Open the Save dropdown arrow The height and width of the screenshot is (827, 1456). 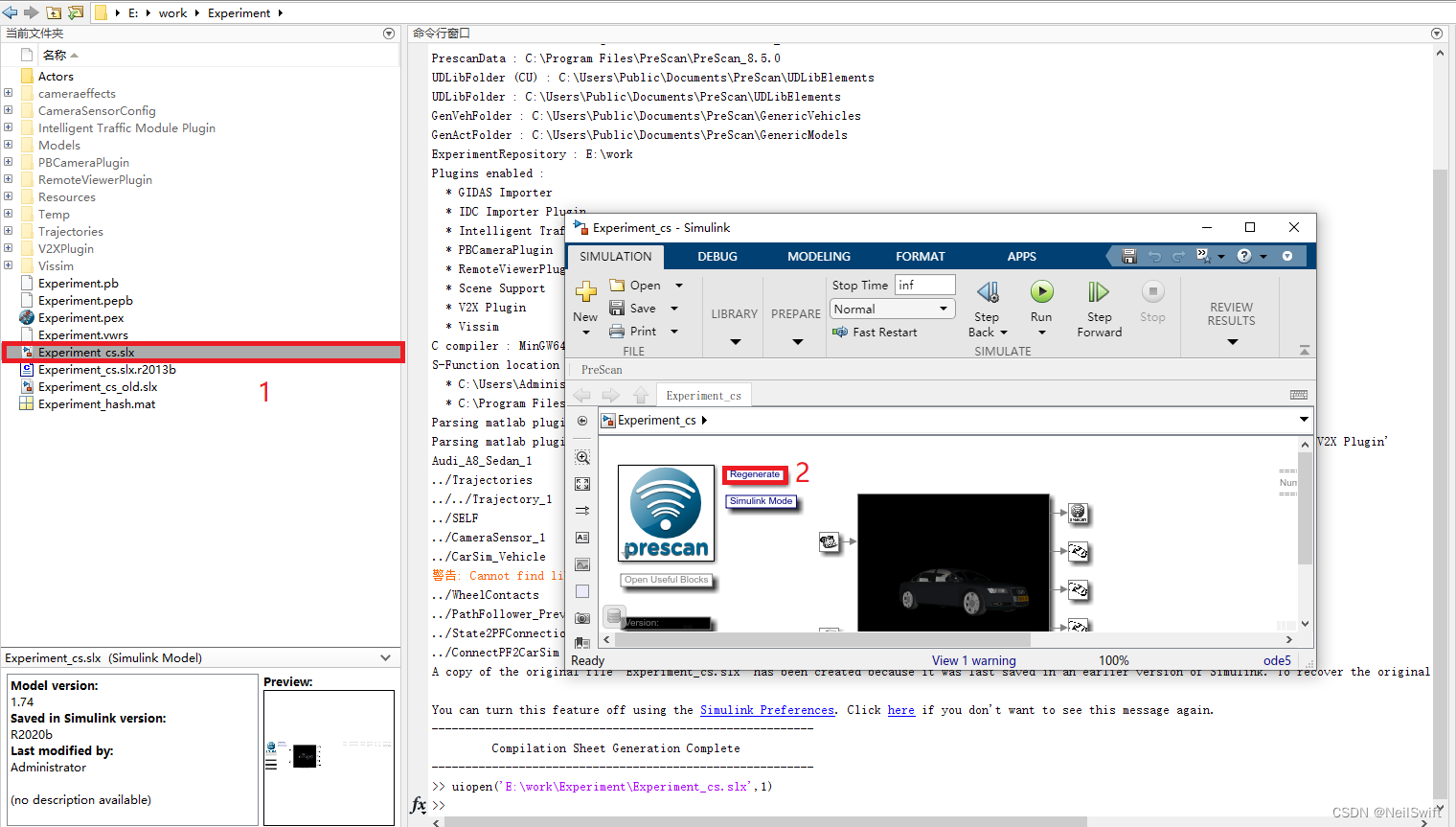pos(674,309)
